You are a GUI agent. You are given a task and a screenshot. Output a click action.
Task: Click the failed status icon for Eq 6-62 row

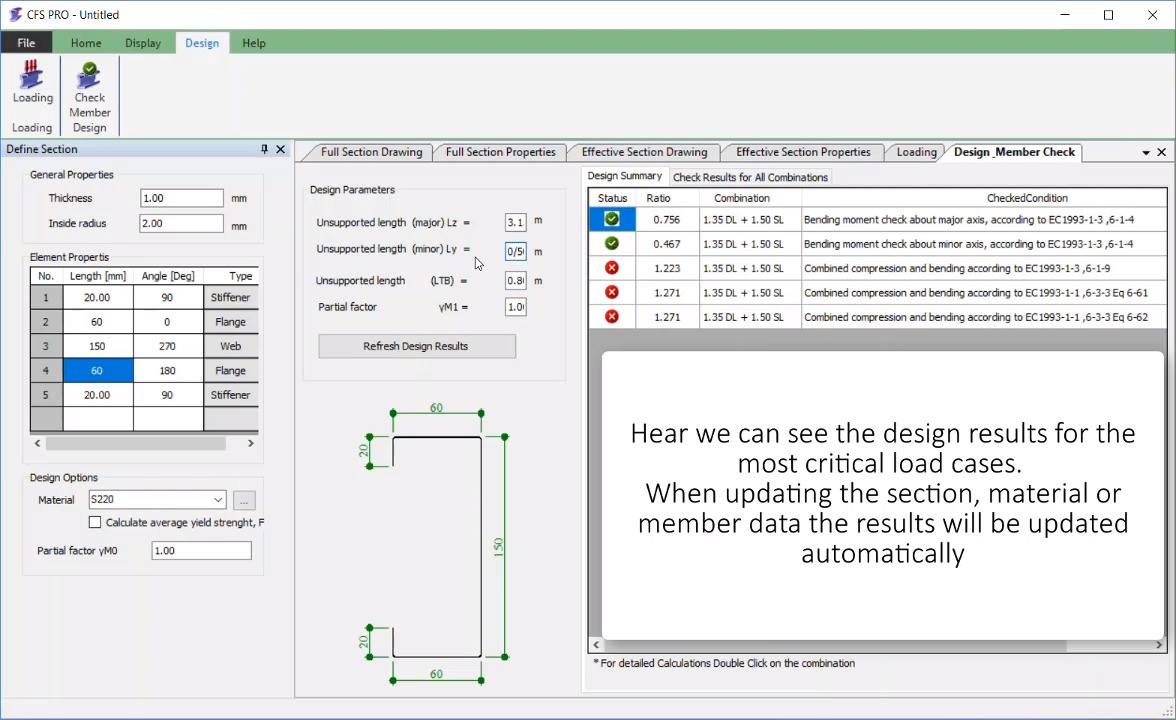(x=612, y=316)
